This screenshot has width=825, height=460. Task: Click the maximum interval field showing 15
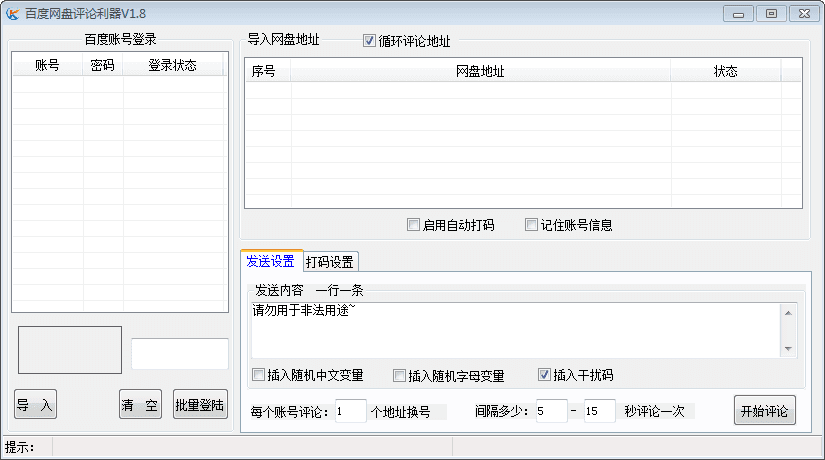[599, 411]
